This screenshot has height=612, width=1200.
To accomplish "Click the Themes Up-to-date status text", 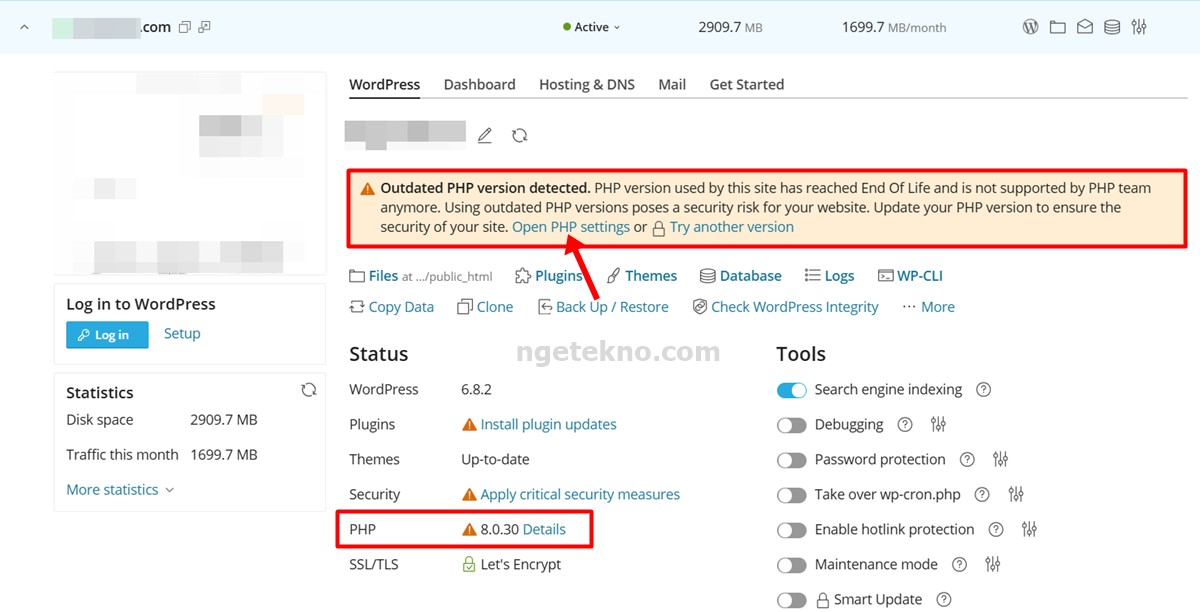I will coord(495,460).
